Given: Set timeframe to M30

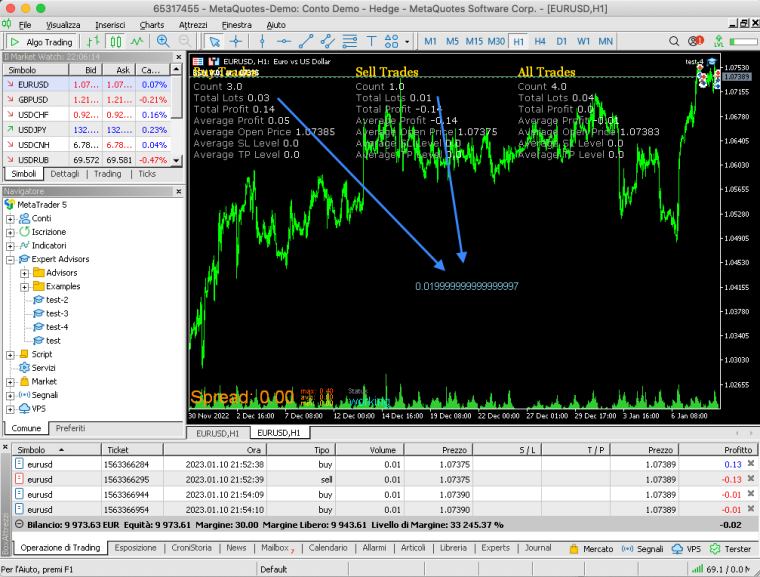Looking at the screenshot, I should click(496, 42).
